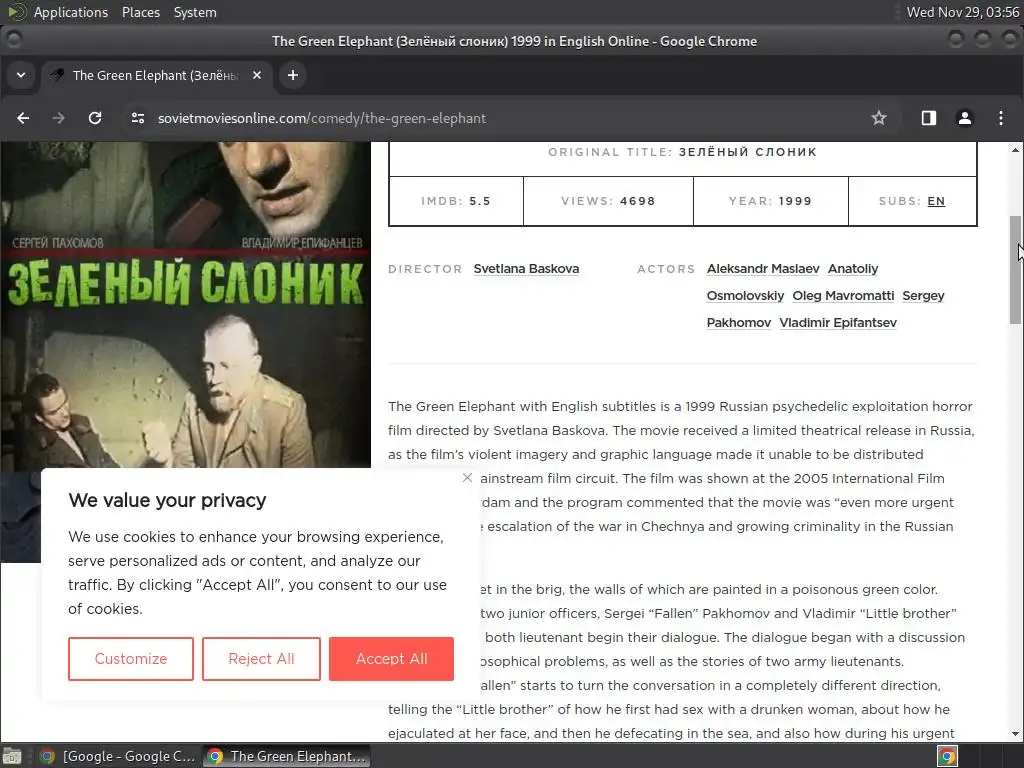The height and width of the screenshot is (768, 1024).
Task: View site information icon in address bar
Action: [138, 118]
